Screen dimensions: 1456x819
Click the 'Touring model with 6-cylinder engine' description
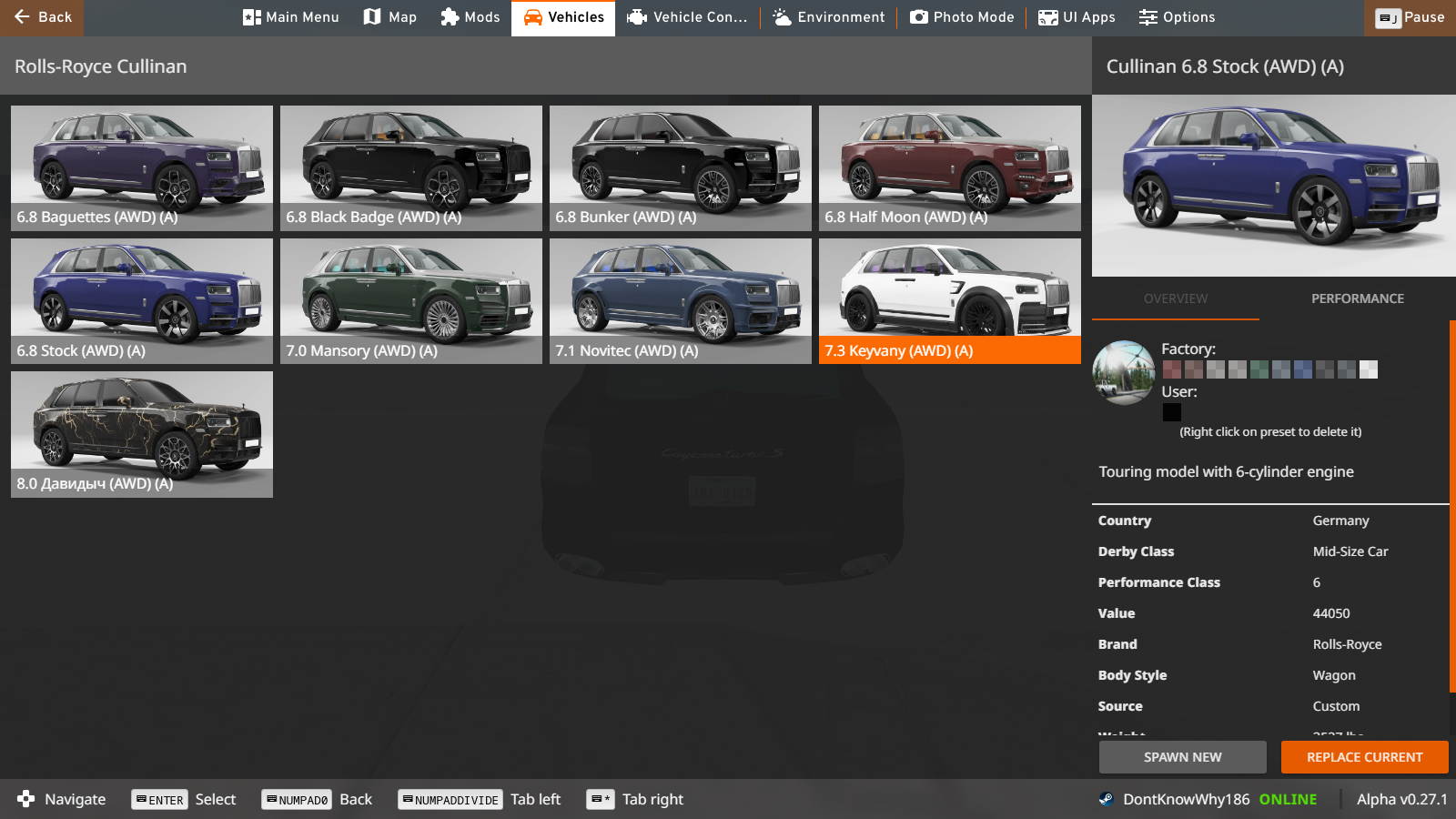click(1226, 471)
